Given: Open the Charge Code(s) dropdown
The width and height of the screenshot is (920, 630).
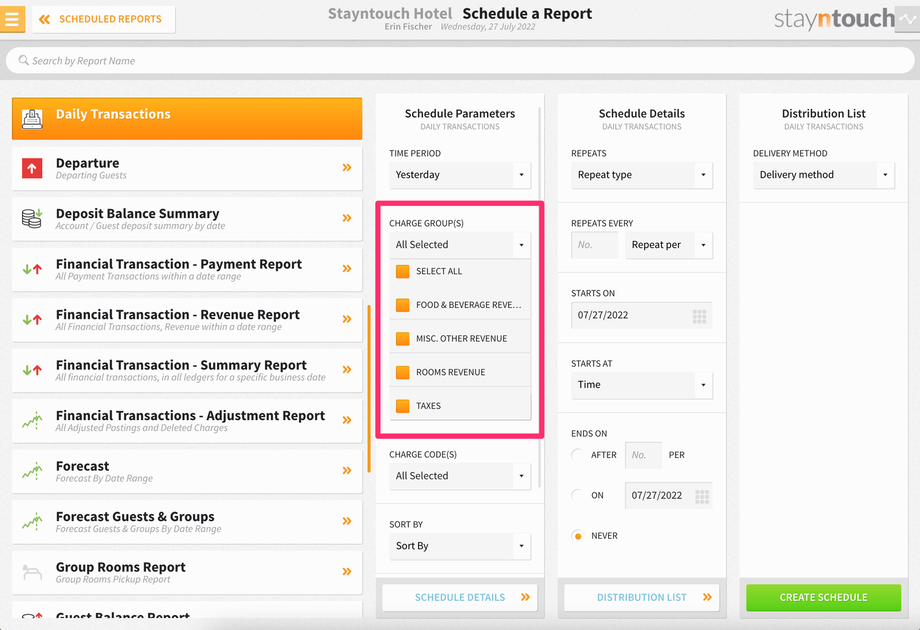Looking at the screenshot, I should click(460, 476).
